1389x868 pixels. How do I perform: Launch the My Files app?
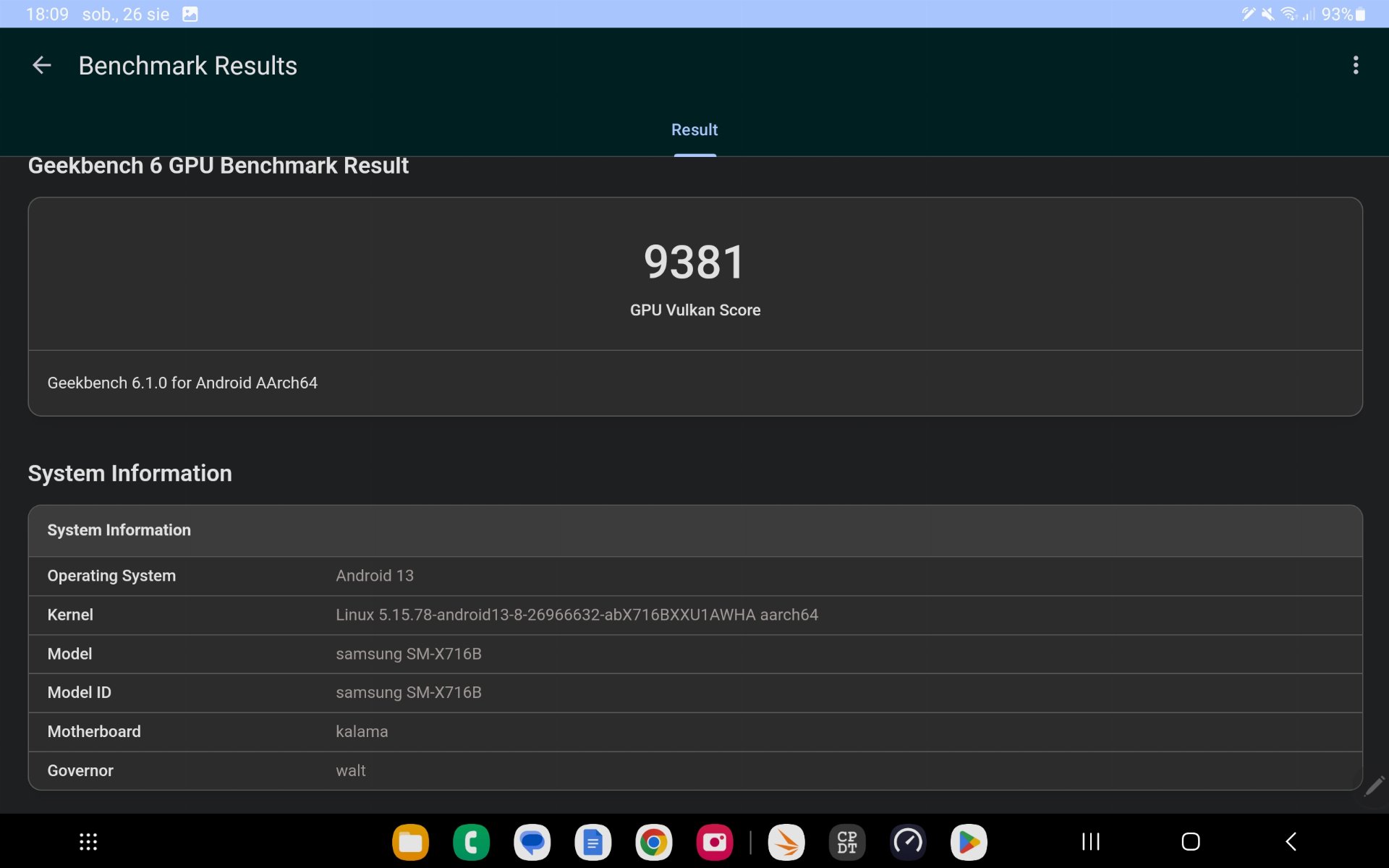(x=410, y=842)
